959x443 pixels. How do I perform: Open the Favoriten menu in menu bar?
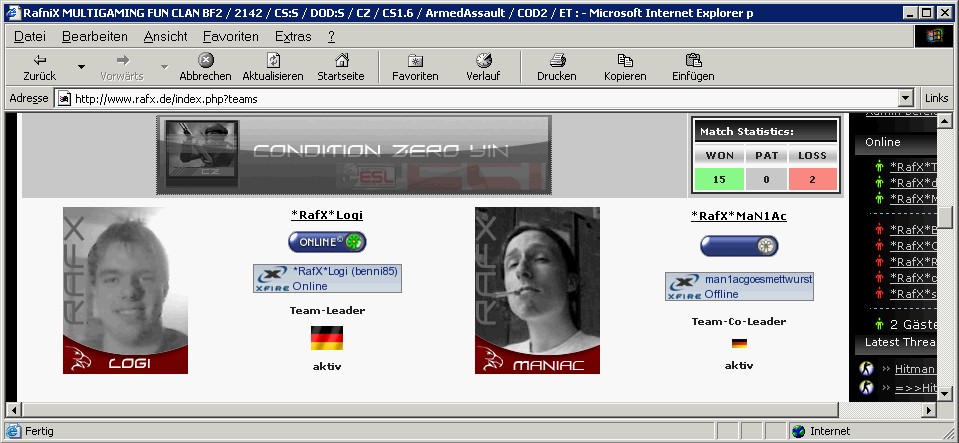[231, 37]
